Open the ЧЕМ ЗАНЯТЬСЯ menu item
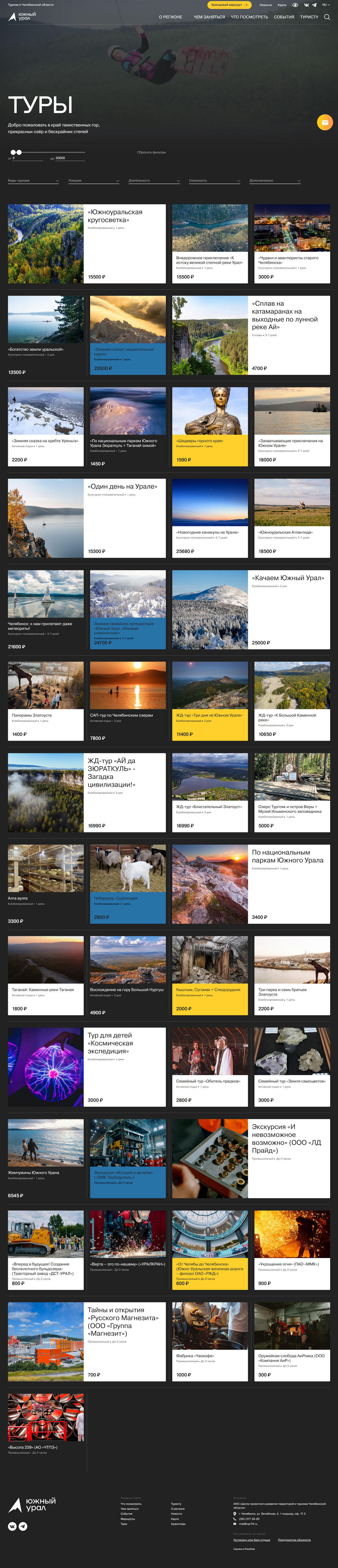This screenshot has width=338, height=1568. (209, 17)
